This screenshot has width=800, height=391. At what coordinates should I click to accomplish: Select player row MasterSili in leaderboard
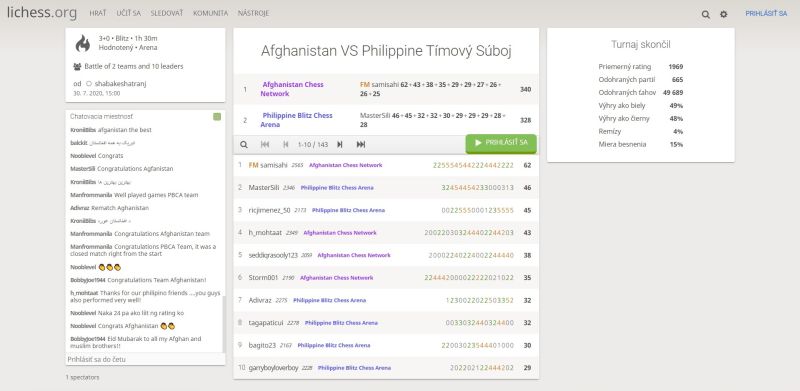click(x=386, y=188)
